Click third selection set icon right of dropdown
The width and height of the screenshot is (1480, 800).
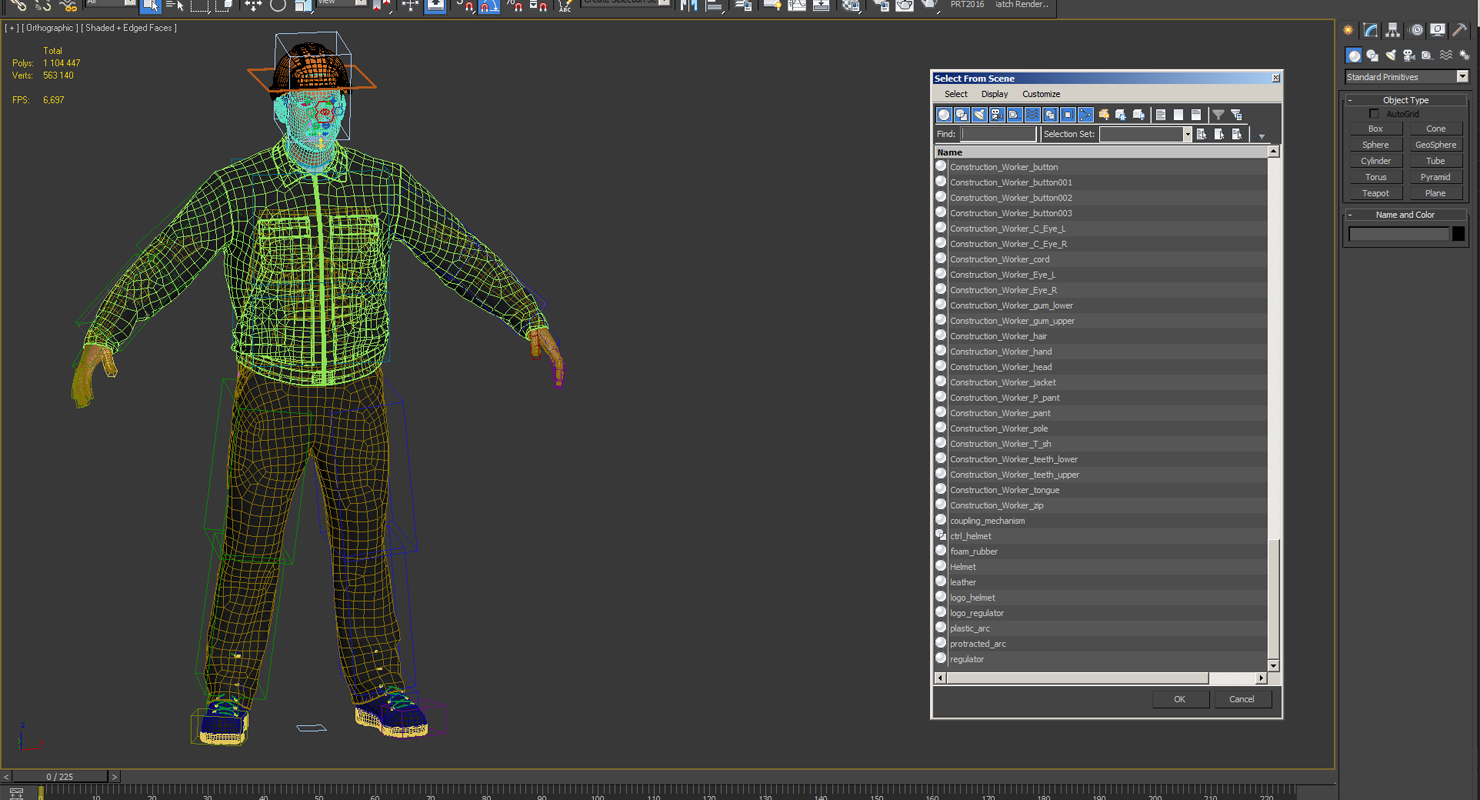point(1237,134)
